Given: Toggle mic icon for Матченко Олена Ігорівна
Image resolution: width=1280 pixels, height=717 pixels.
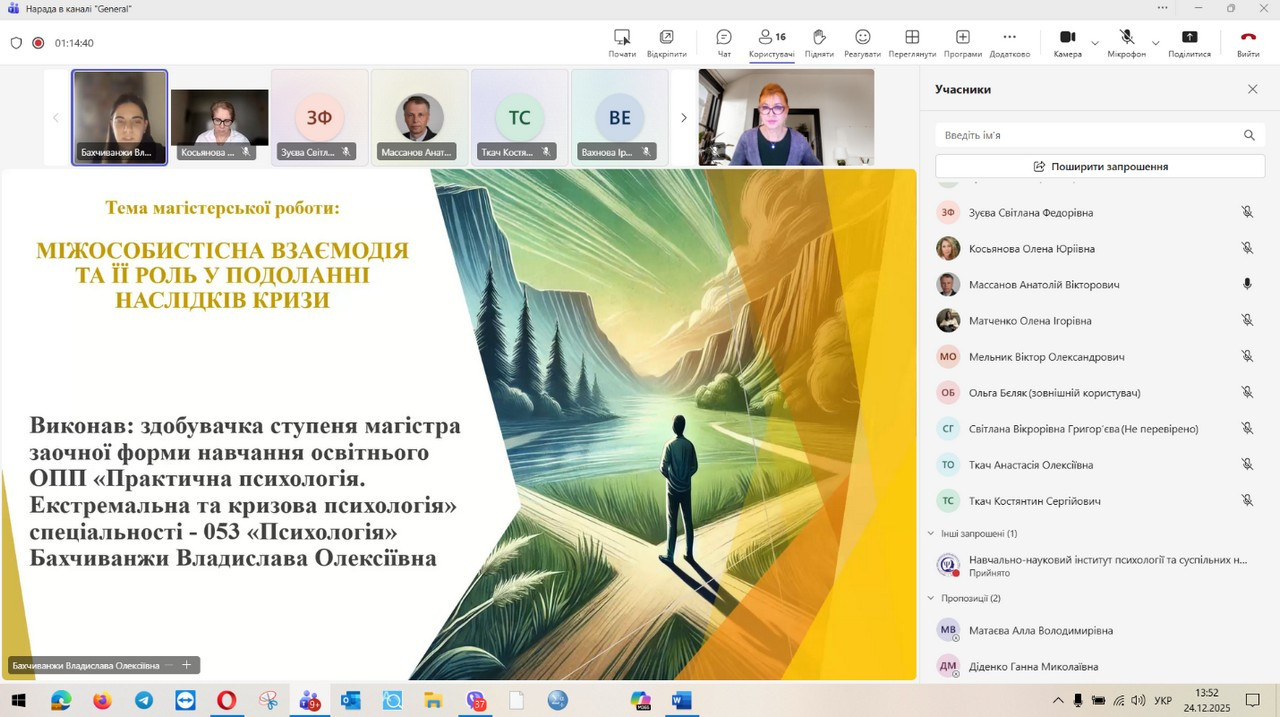Looking at the screenshot, I should coord(1247,320).
